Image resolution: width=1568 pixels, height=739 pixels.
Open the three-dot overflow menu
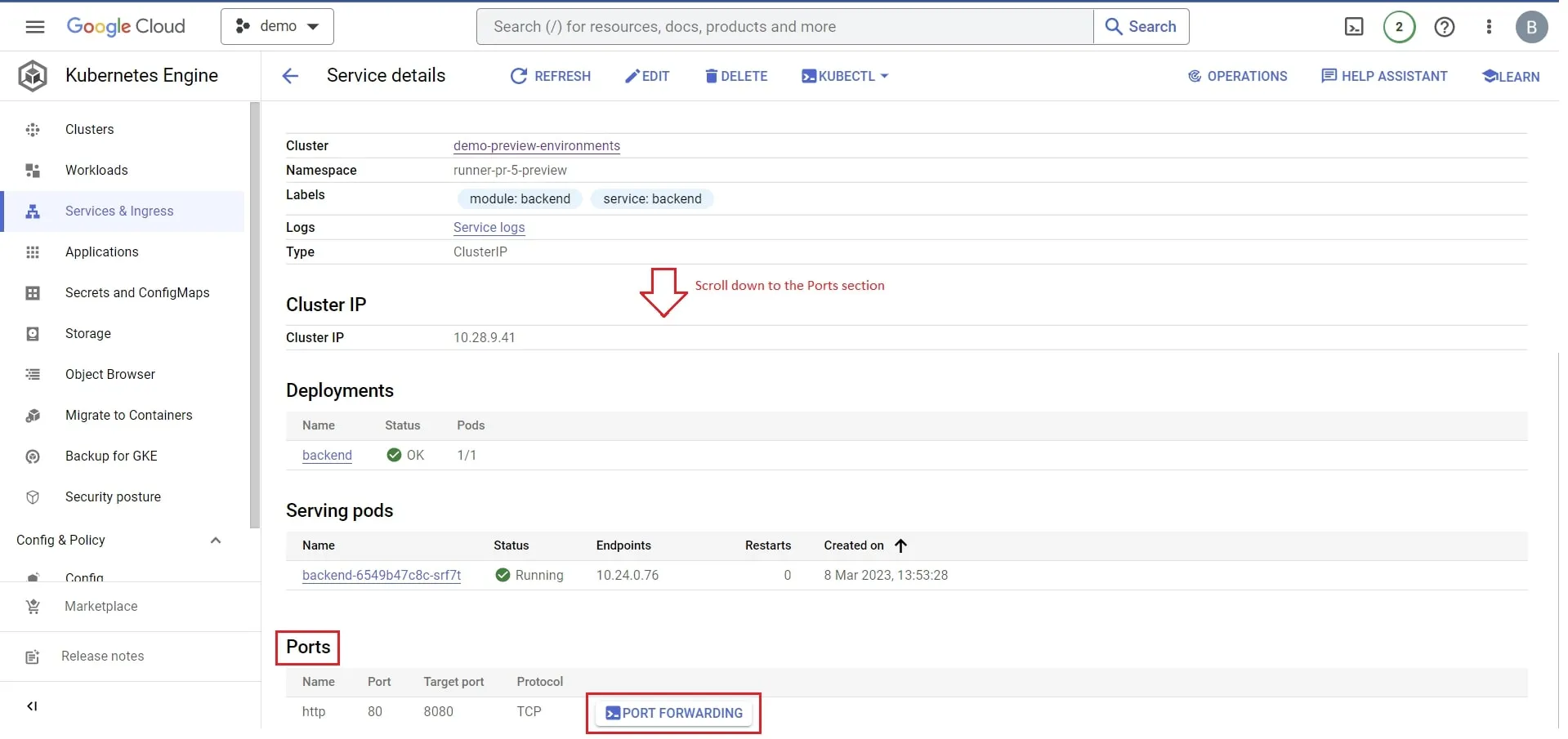tap(1490, 26)
